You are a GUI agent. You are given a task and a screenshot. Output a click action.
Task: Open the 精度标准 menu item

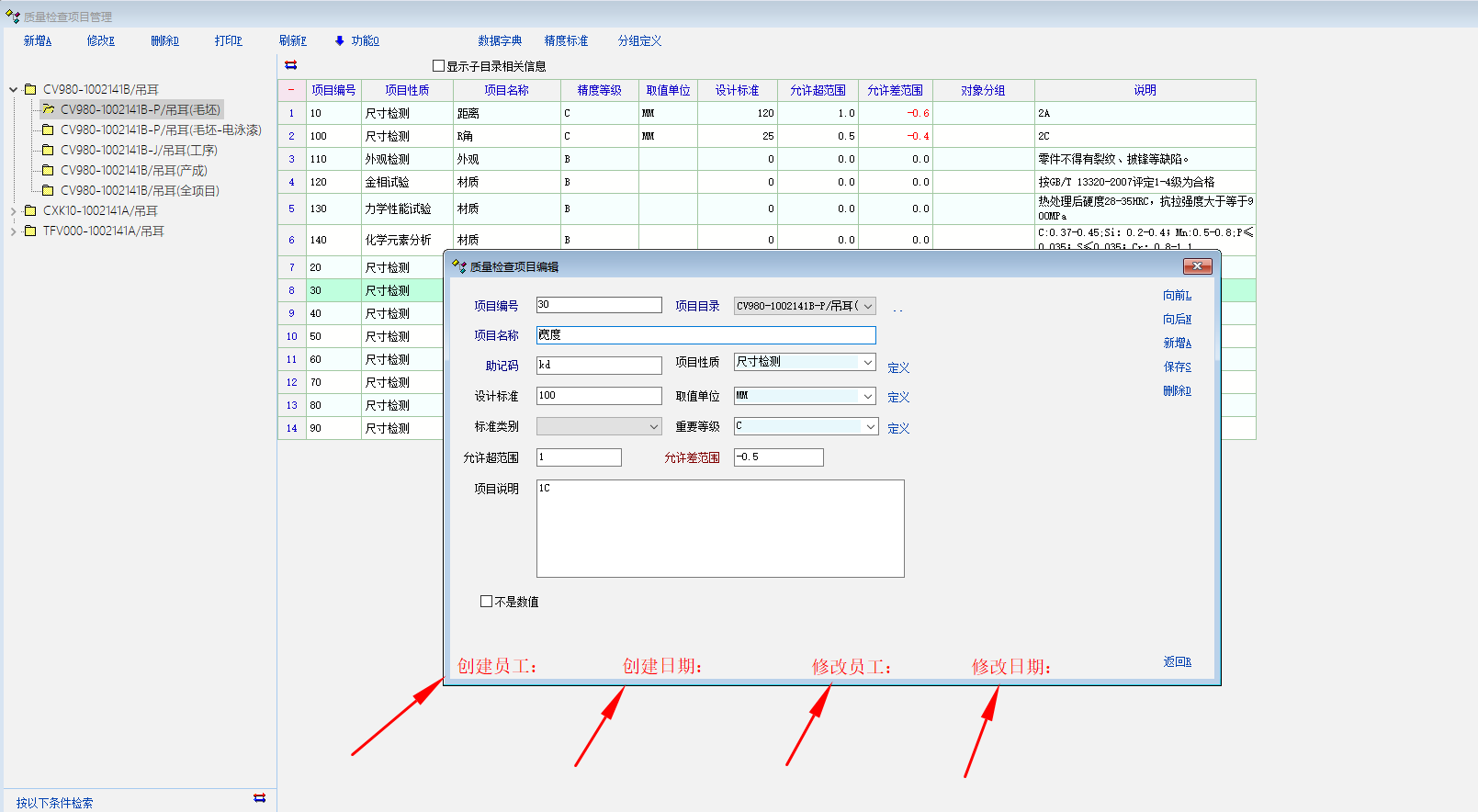click(566, 40)
